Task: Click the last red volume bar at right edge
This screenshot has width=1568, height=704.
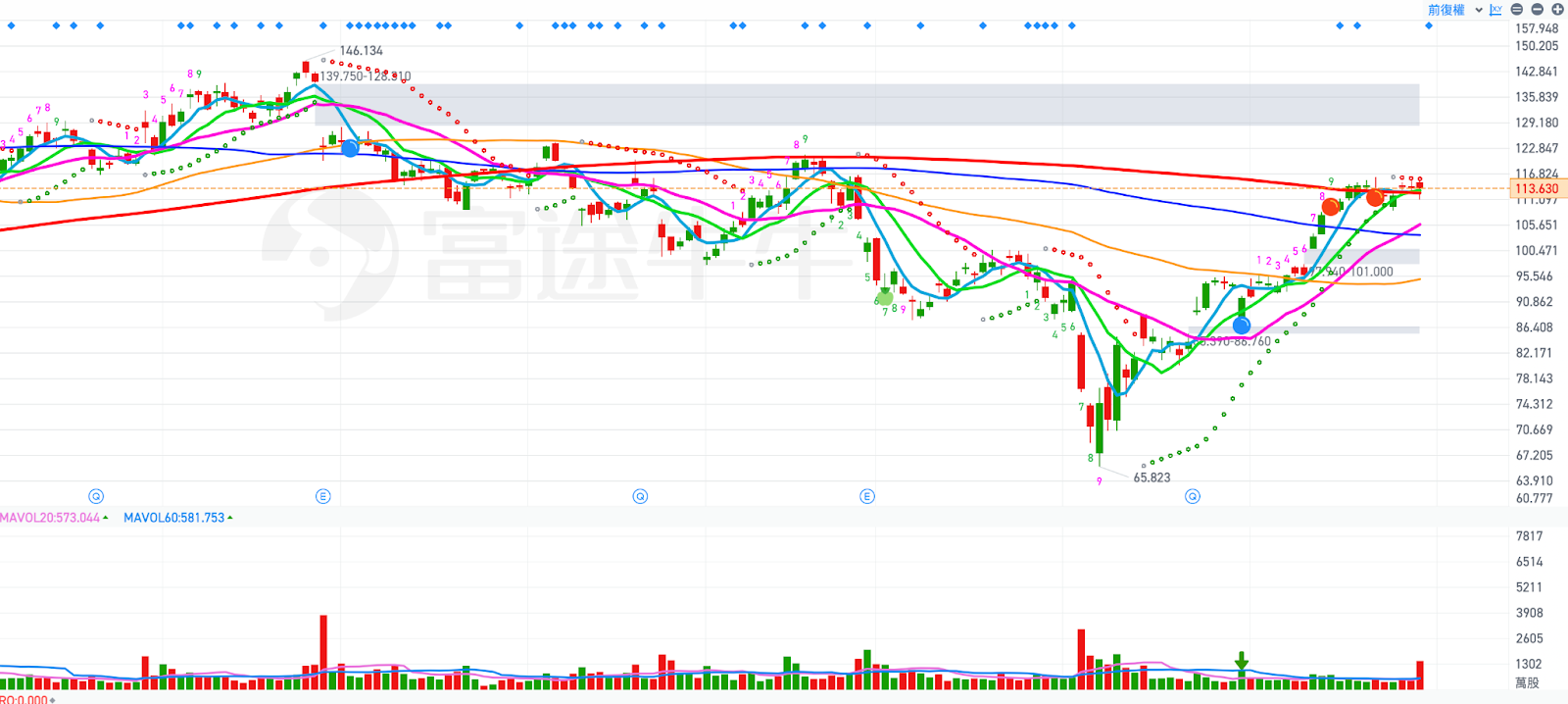Action: [1419, 675]
